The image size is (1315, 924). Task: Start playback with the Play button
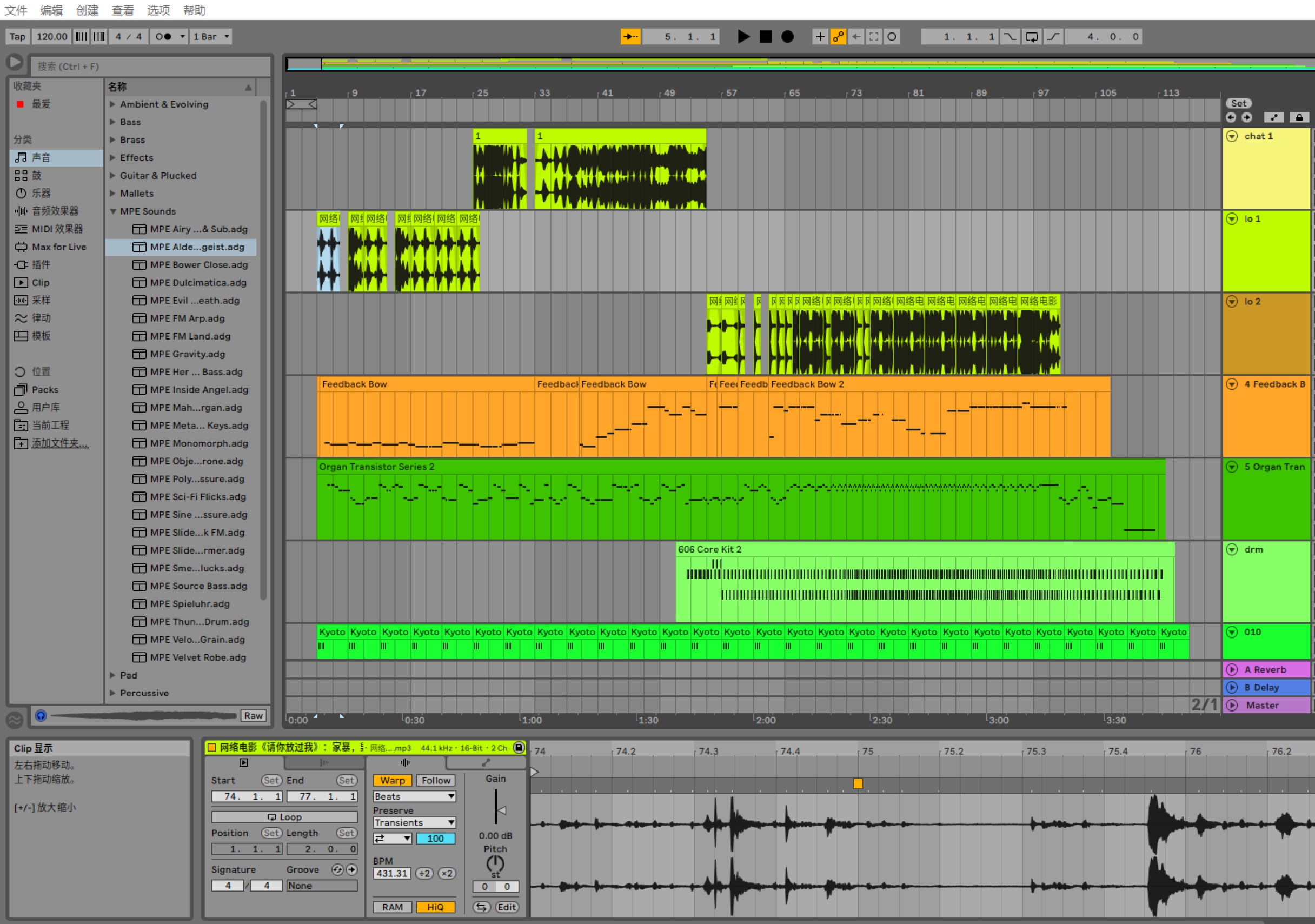pos(743,37)
